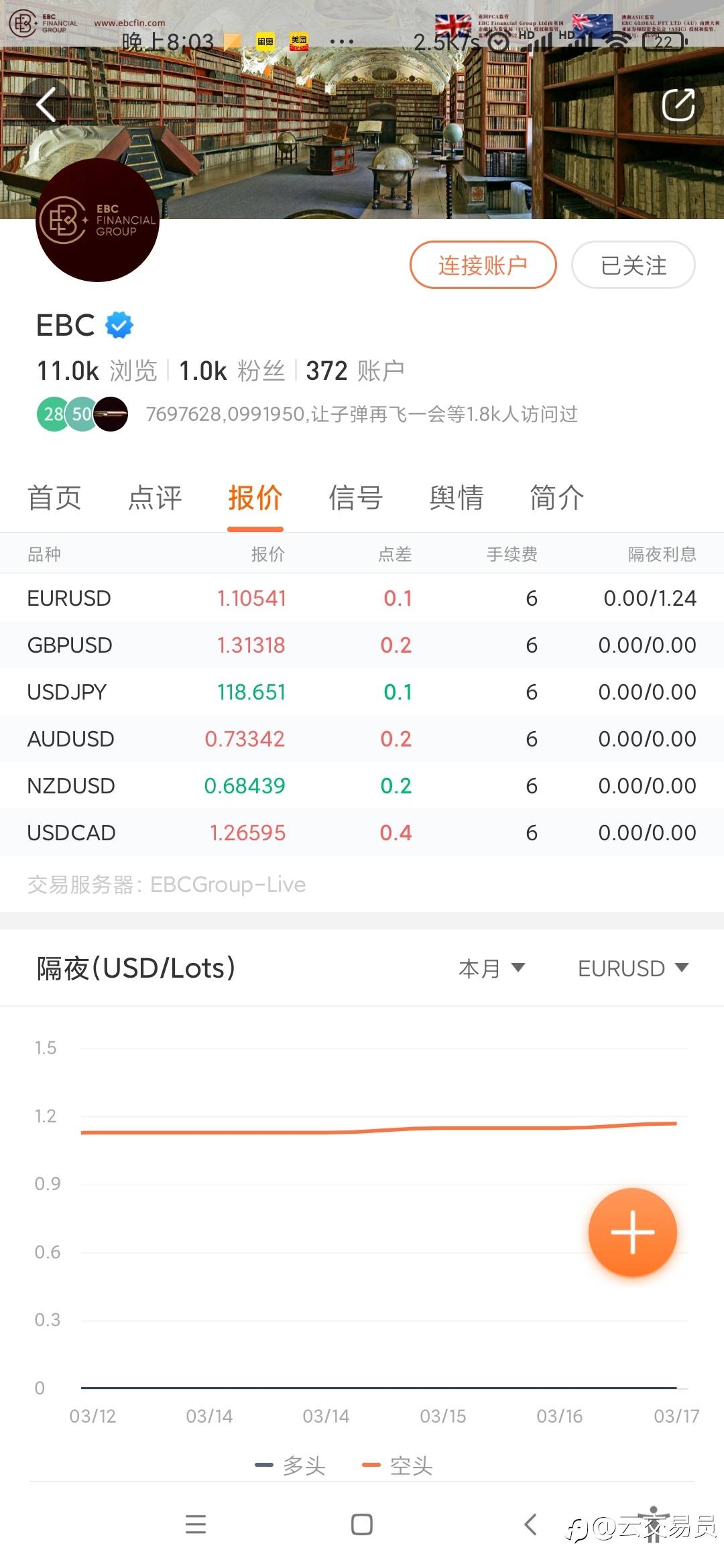Tap the 连接账户 button
Image resolution: width=724 pixels, height=1568 pixels.
coord(483,265)
